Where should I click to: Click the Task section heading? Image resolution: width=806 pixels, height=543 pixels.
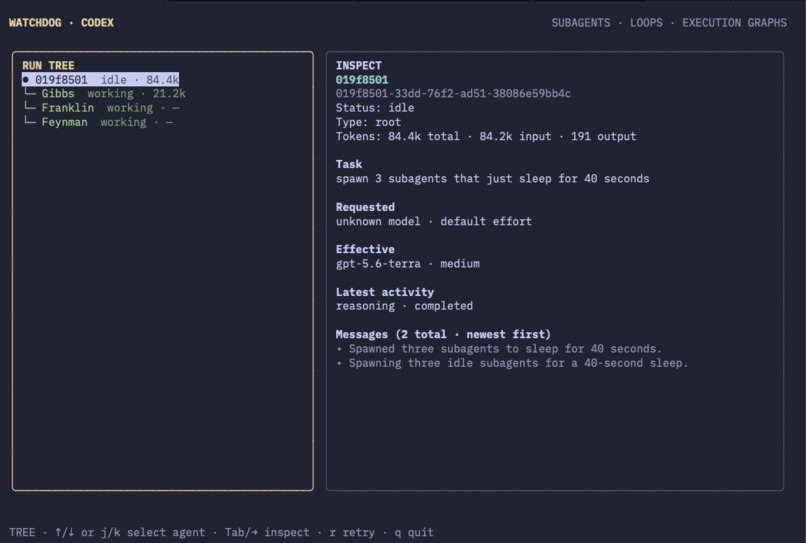[x=349, y=164]
